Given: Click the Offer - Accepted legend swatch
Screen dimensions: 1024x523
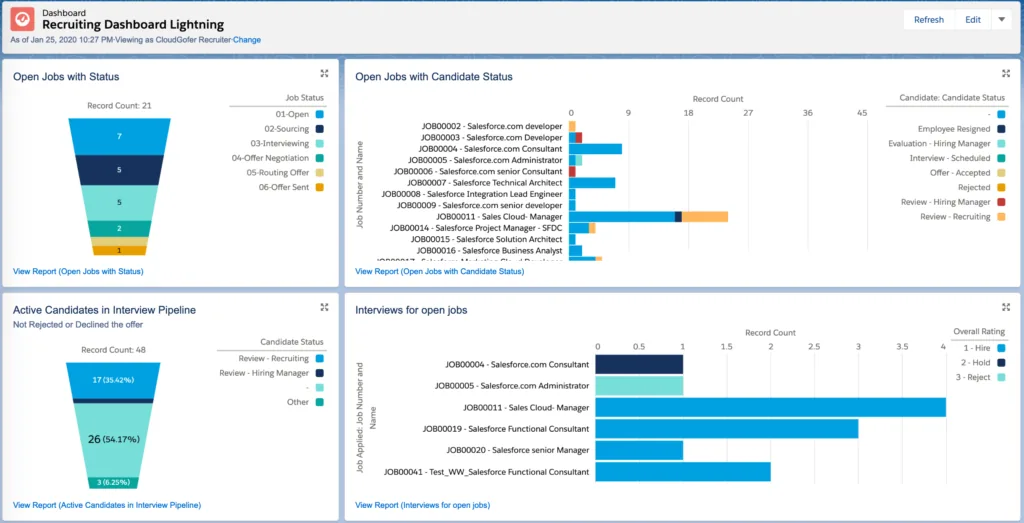Looking at the screenshot, I should [1001, 173].
